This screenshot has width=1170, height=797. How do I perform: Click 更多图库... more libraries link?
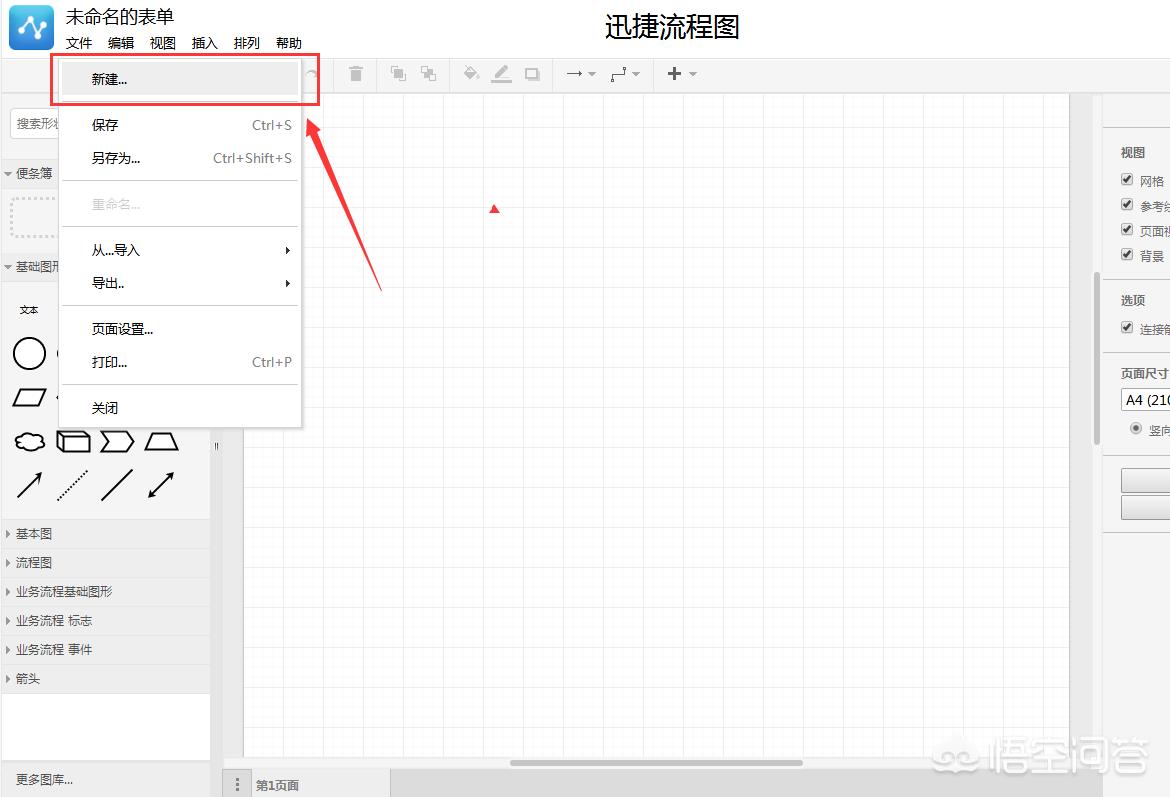pyautogui.click(x=45, y=780)
